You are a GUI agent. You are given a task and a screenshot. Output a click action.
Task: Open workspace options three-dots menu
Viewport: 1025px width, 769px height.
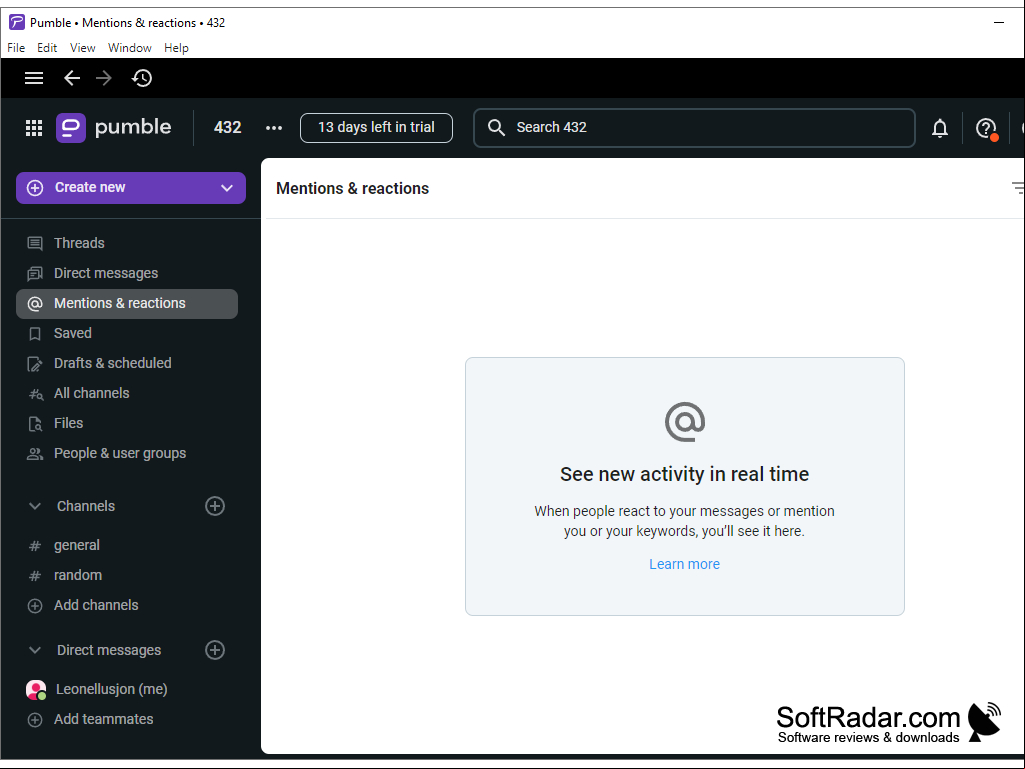click(274, 128)
